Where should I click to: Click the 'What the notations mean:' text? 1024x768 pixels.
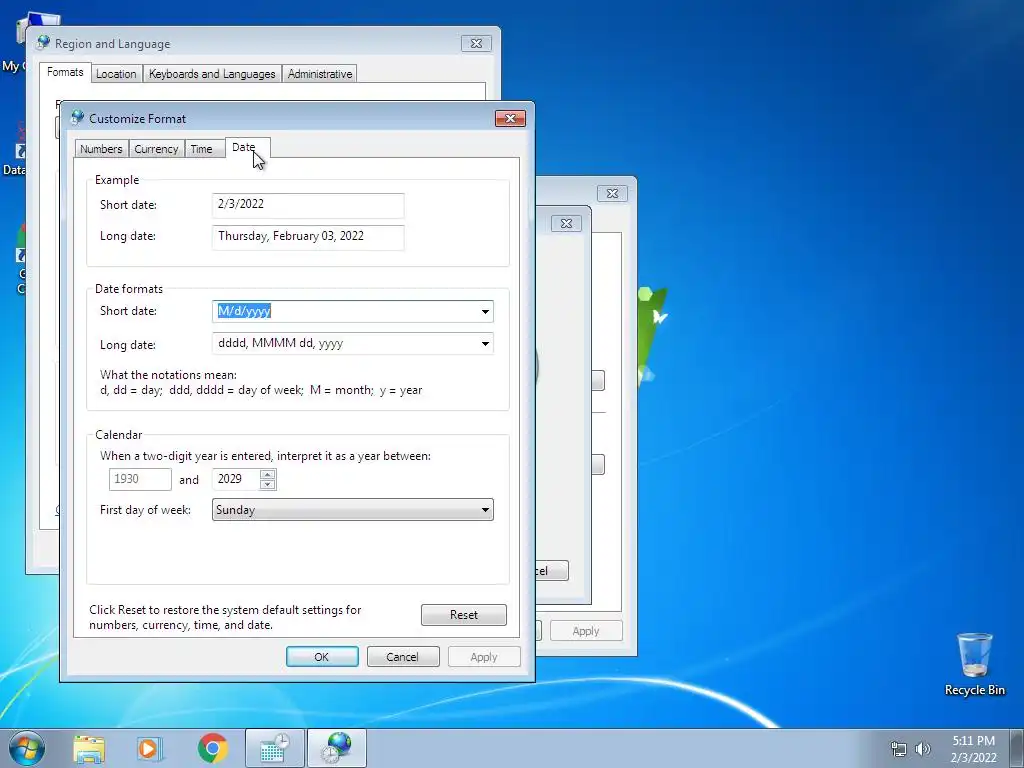pos(168,375)
